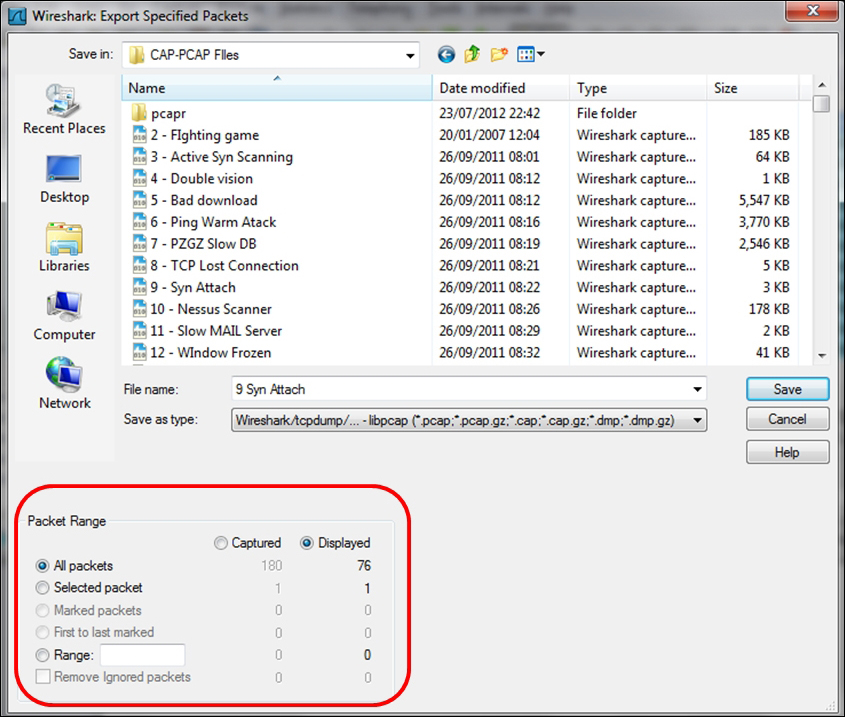845x717 pixels.
Task: Click the file list vertical scrollbar thumb
Action: tap(821, 104)
